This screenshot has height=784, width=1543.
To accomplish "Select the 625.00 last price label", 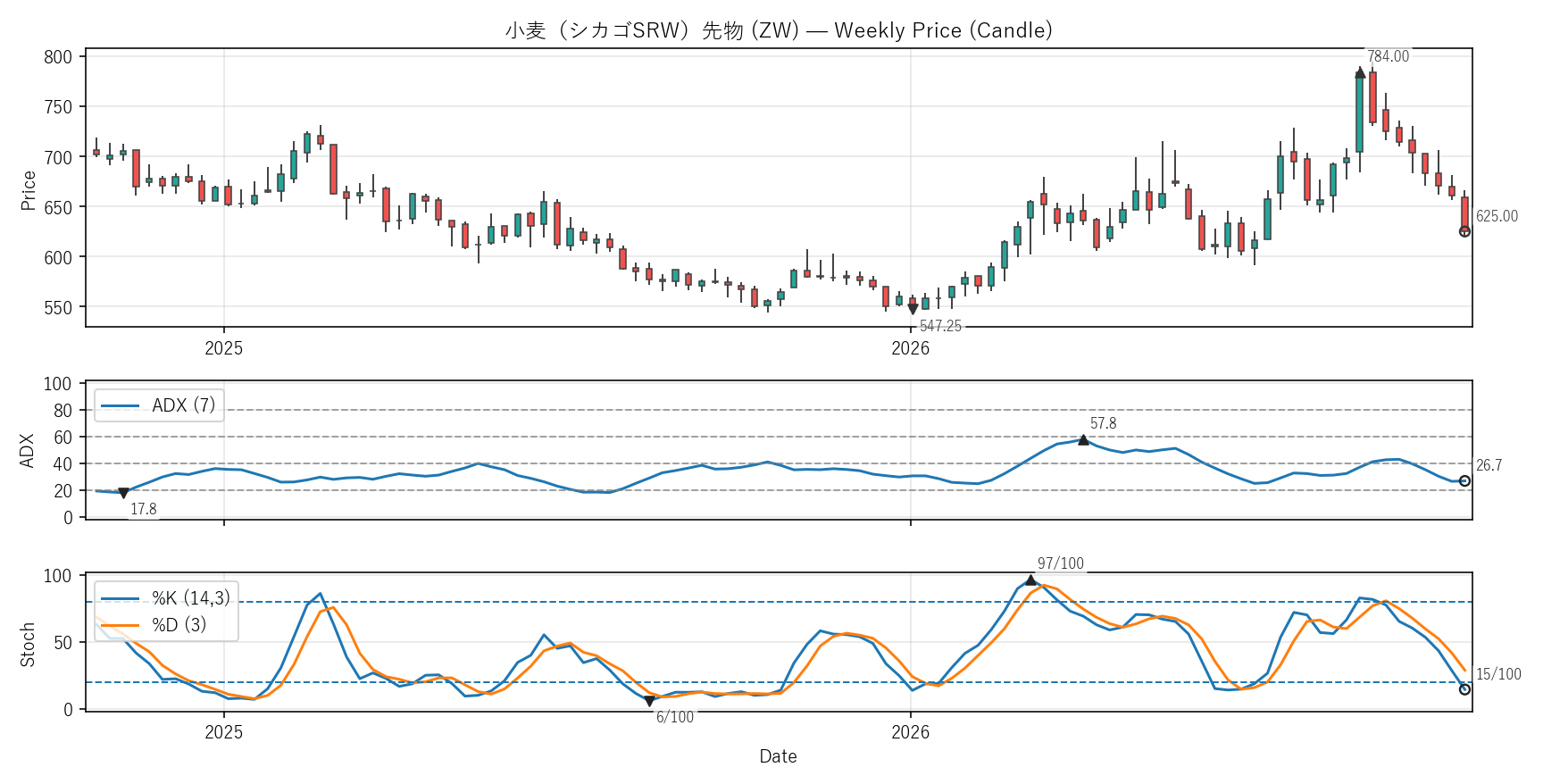I will [x=1497, y=216].
